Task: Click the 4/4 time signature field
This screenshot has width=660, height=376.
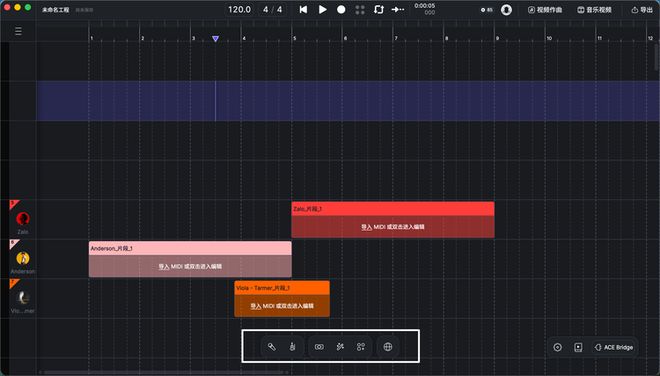Action: (272, 9)
